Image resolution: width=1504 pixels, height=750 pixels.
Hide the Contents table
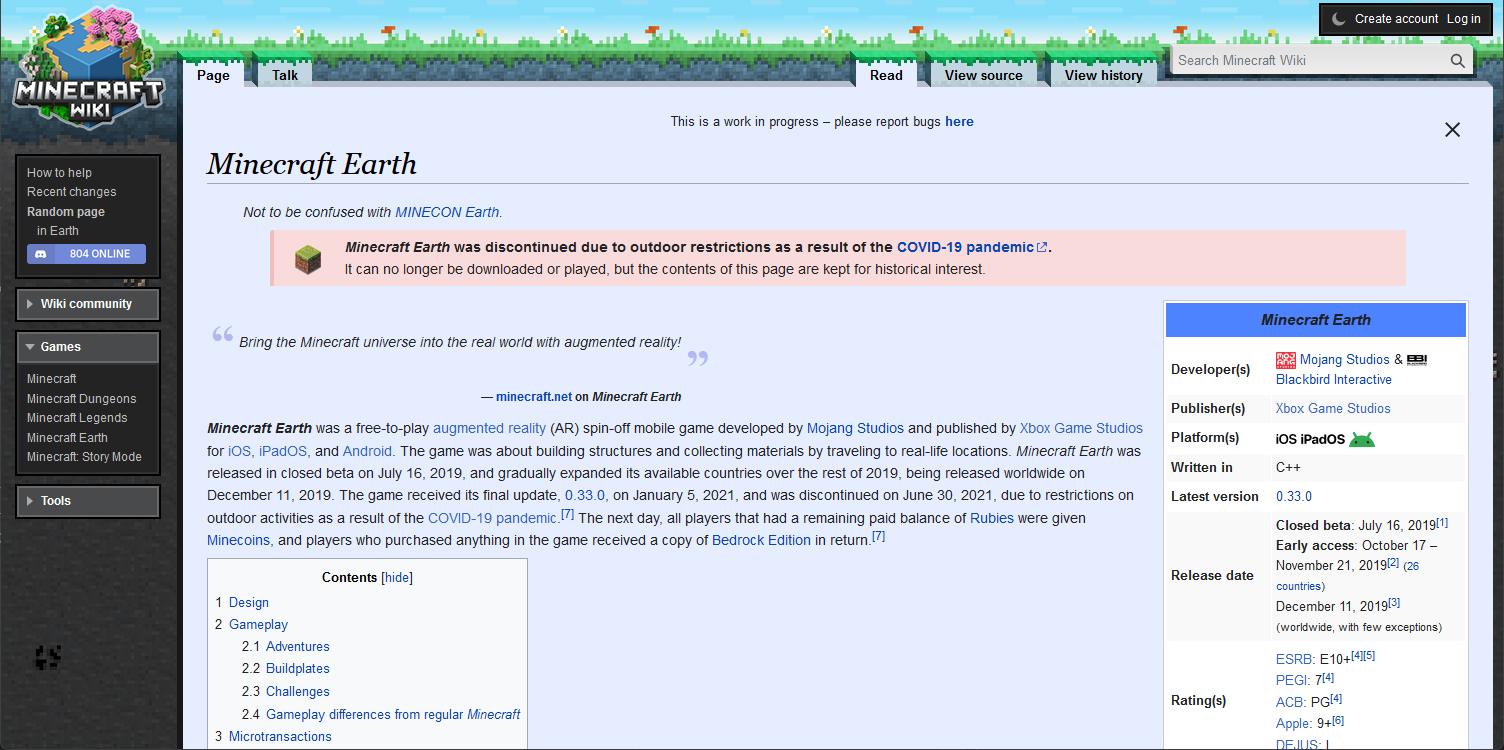(x=397, y=578)
